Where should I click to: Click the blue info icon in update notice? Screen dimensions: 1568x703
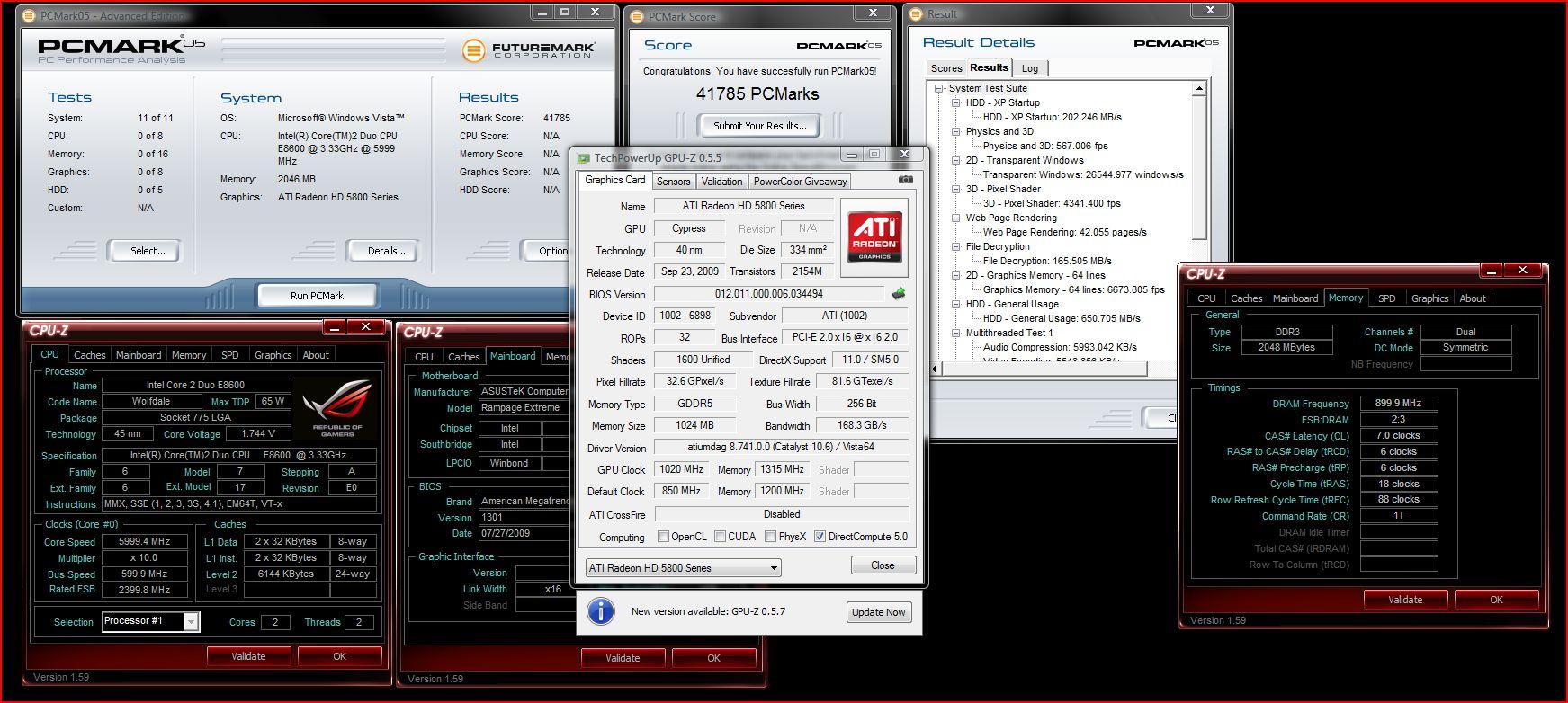click(601, 611)
